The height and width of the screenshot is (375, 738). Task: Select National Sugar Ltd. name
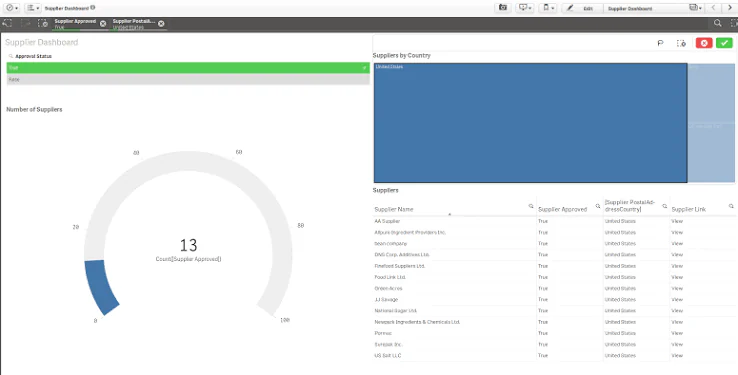pos(395,311)
